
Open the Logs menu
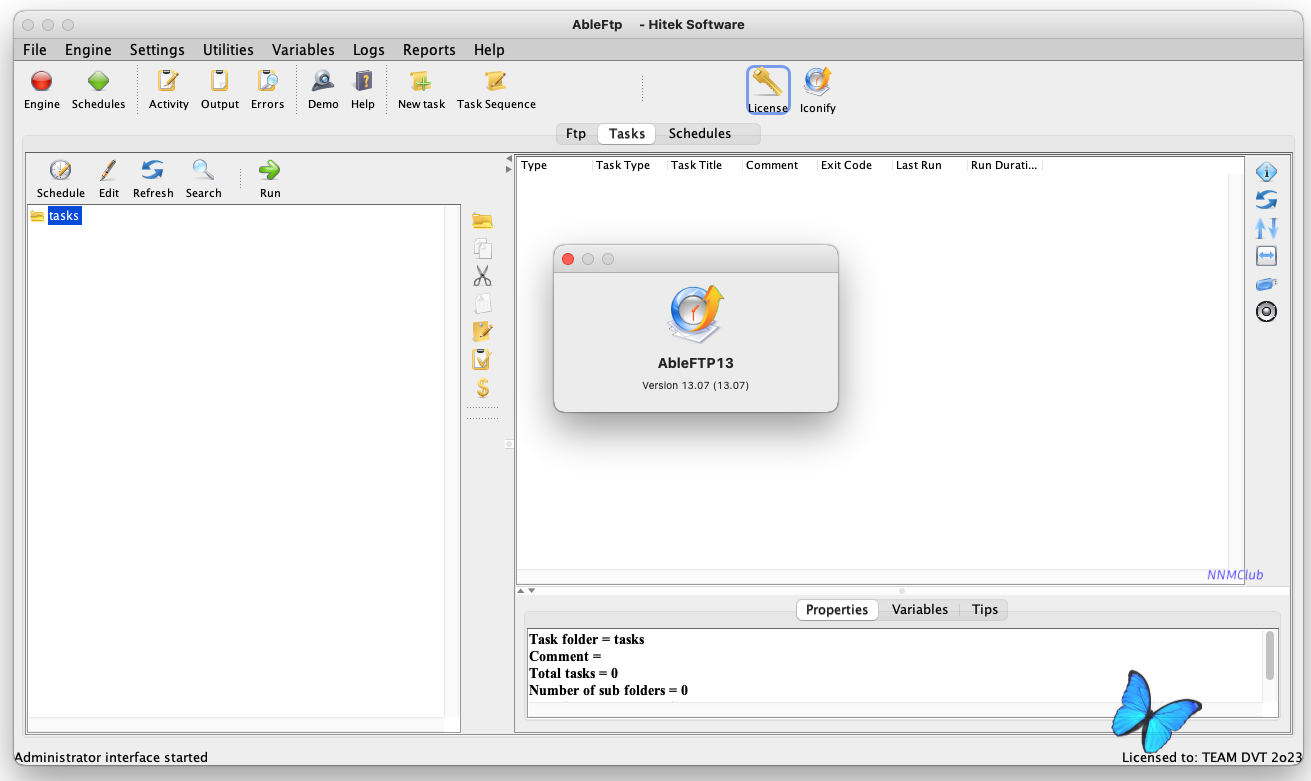369,50
